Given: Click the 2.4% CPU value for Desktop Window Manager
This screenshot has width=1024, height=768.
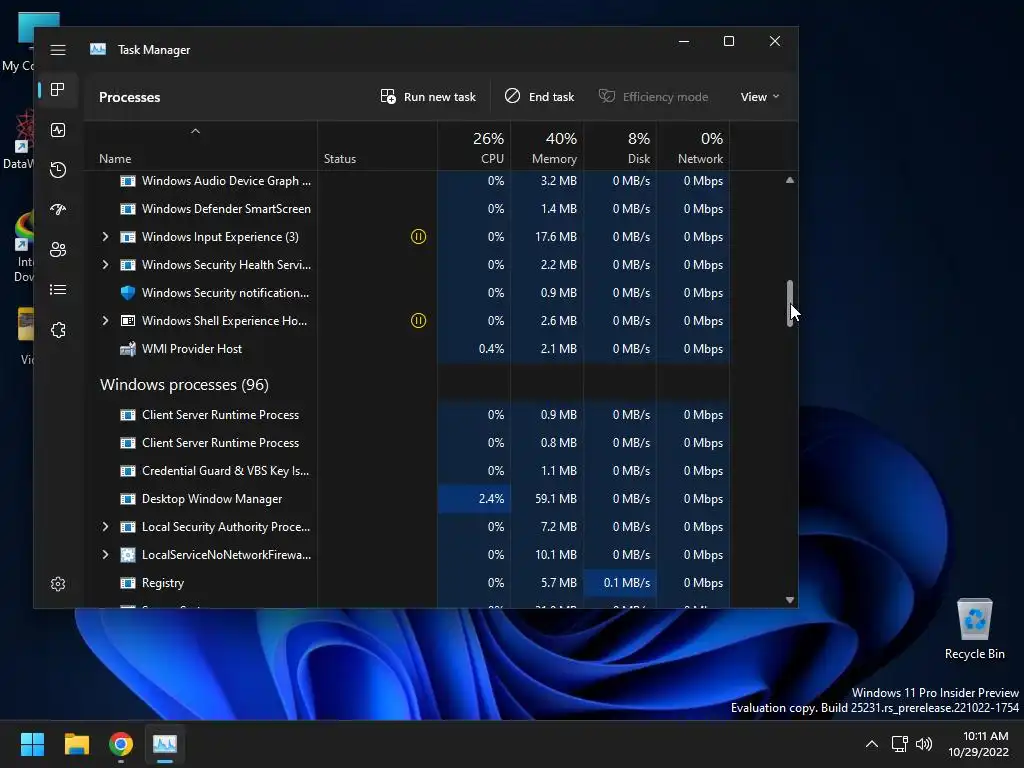Looking at the screenshot, I should coord(491,499).
